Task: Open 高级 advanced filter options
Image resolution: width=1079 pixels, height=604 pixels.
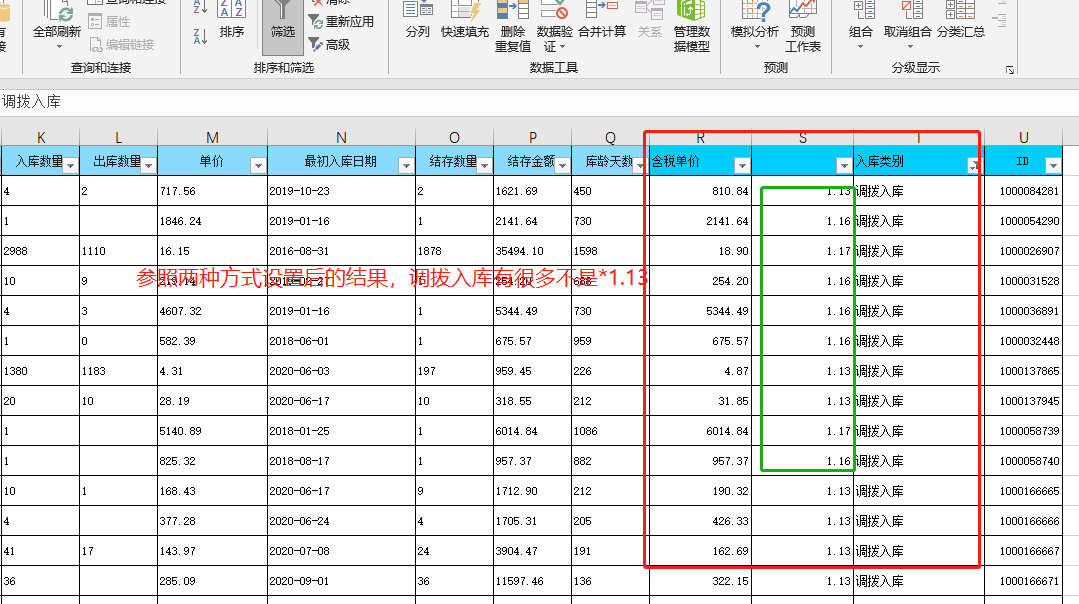Action: click(x=330, y=45)
